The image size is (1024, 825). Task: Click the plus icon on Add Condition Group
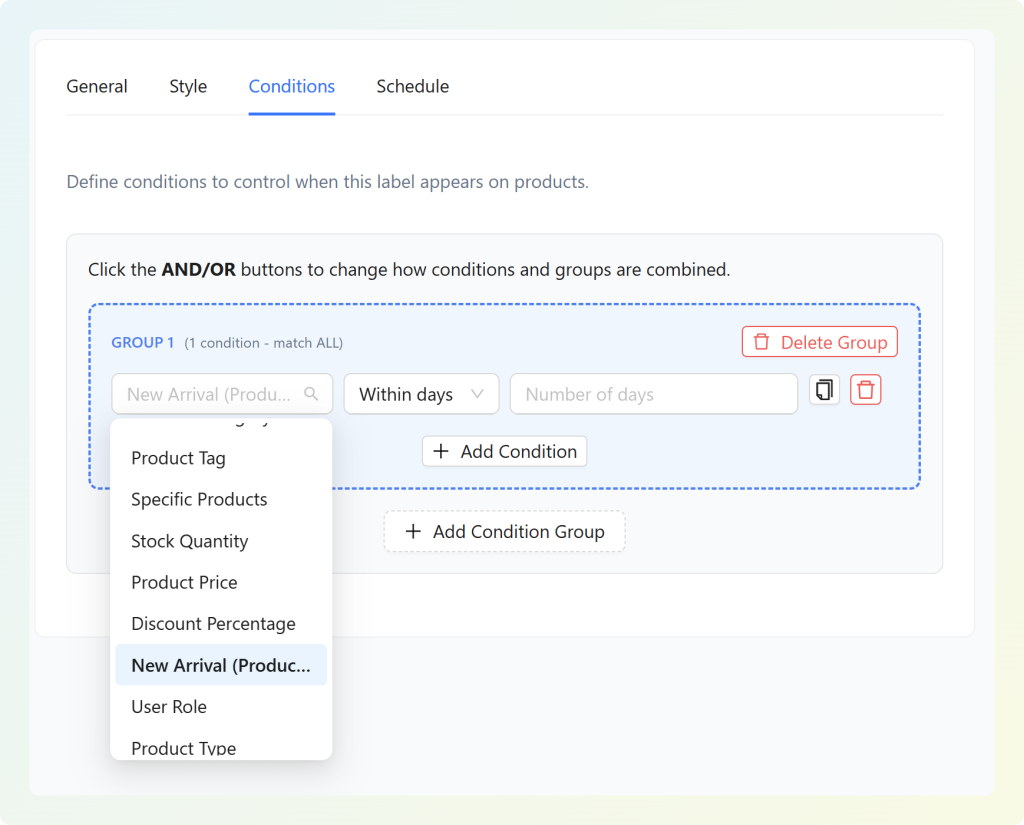point(413,531)
